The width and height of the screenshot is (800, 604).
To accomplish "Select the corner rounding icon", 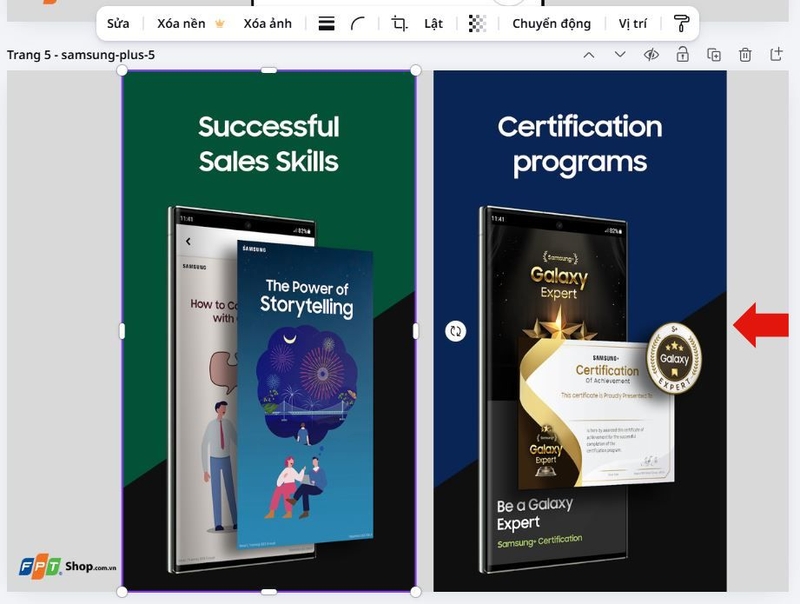I will 358,23.
